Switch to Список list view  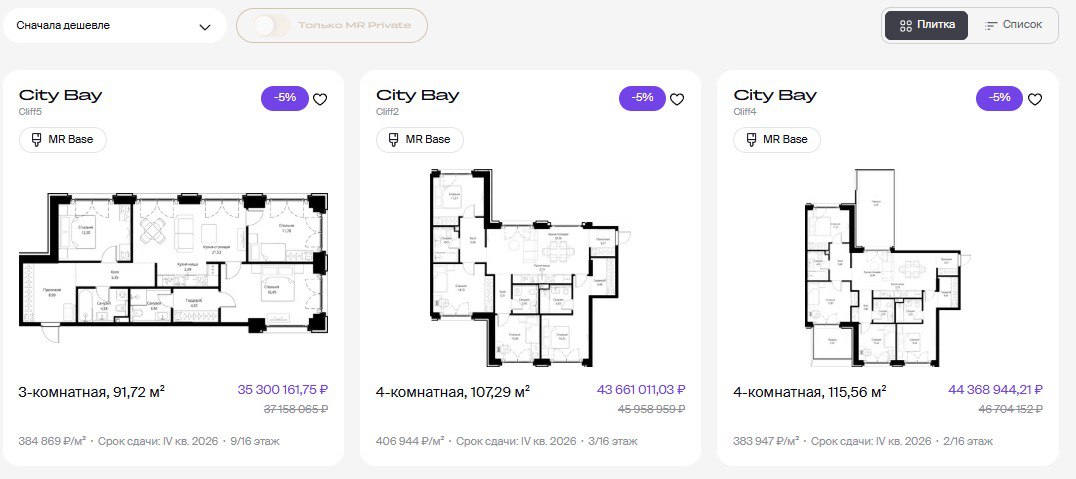coord(1013,25)
